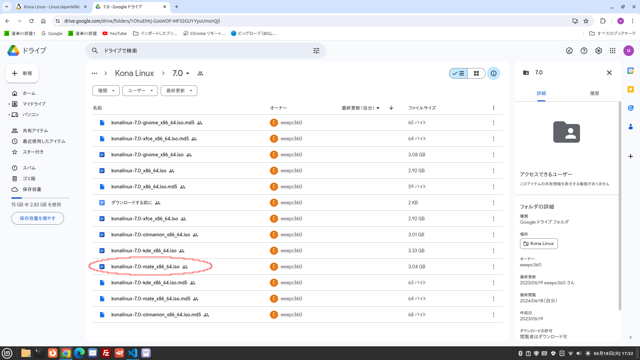Open Kona Linux location chip in details
640x360 pixels.
539,244
